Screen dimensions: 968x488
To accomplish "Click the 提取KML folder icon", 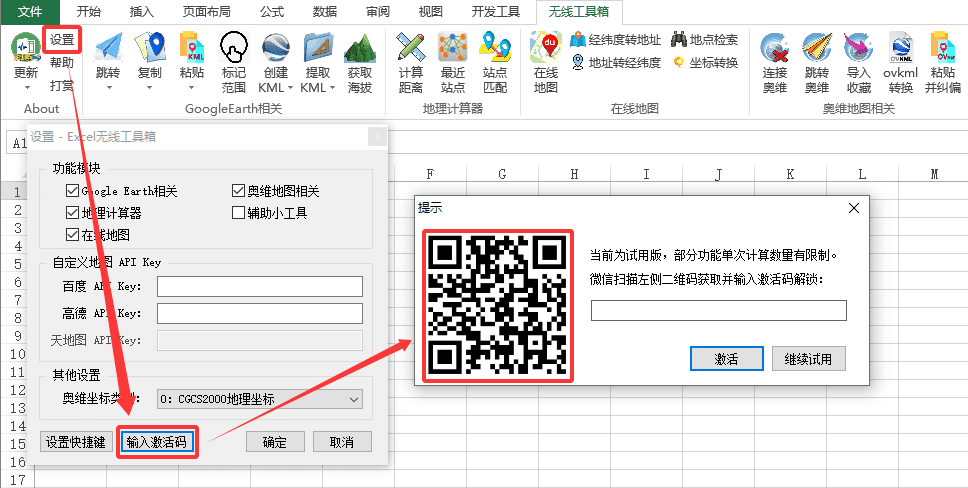I will click(x=318, y=48).
